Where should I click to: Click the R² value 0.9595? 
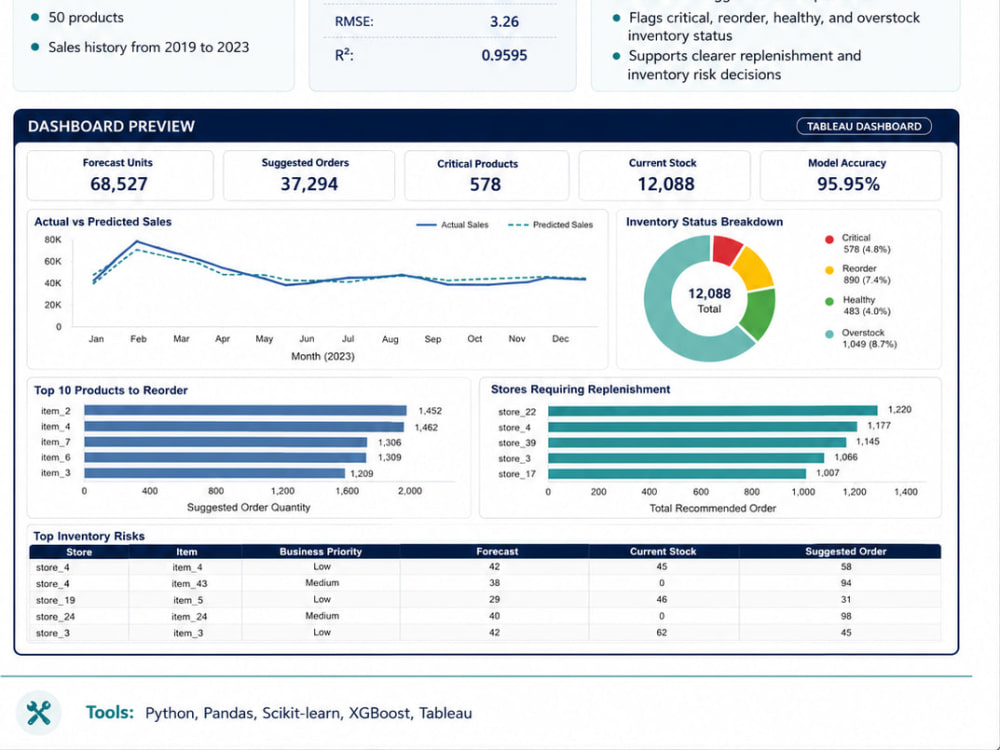[504, 55]
